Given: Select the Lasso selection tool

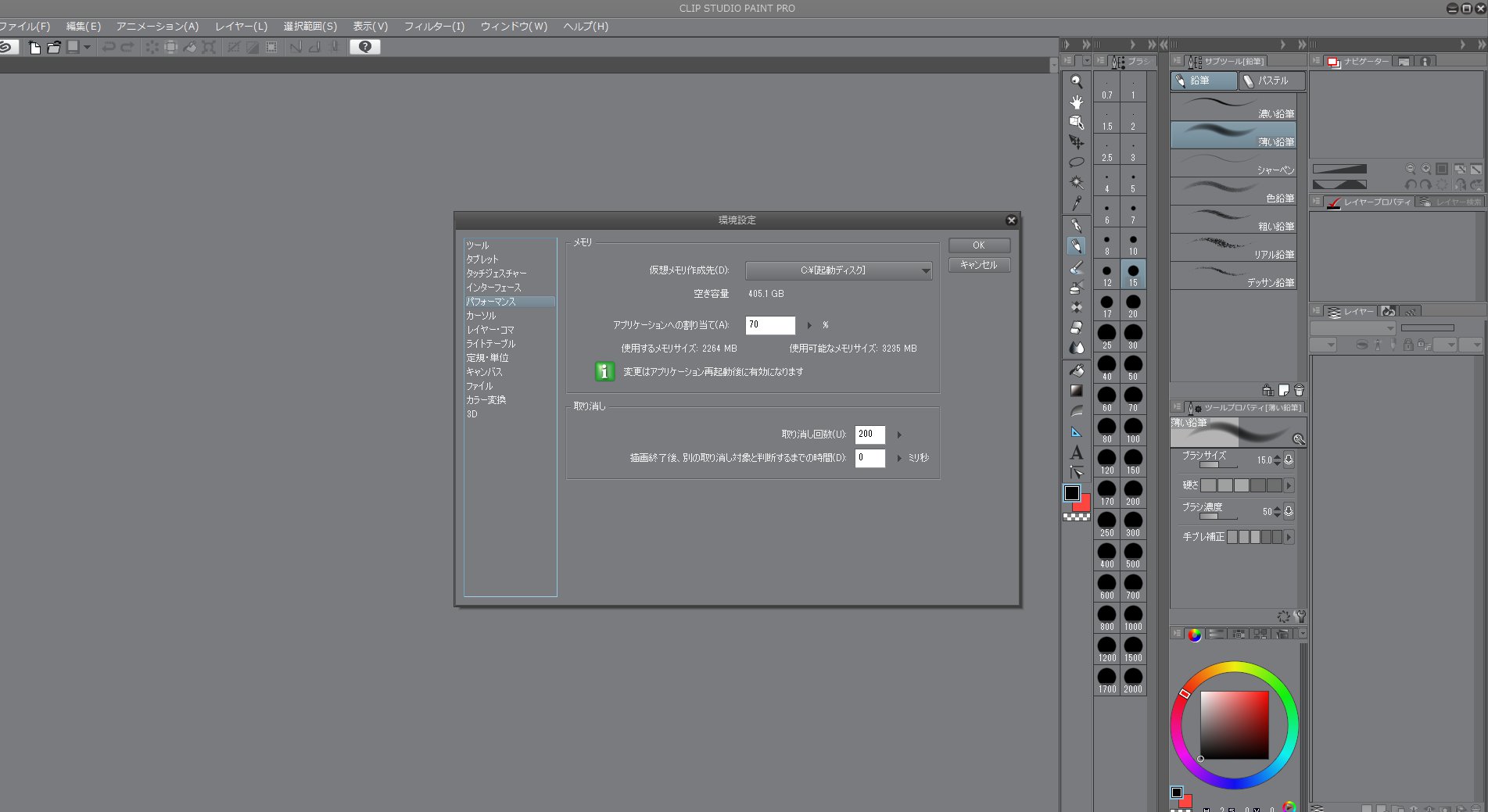Looking at the screenshot, I should point(1077,163).
